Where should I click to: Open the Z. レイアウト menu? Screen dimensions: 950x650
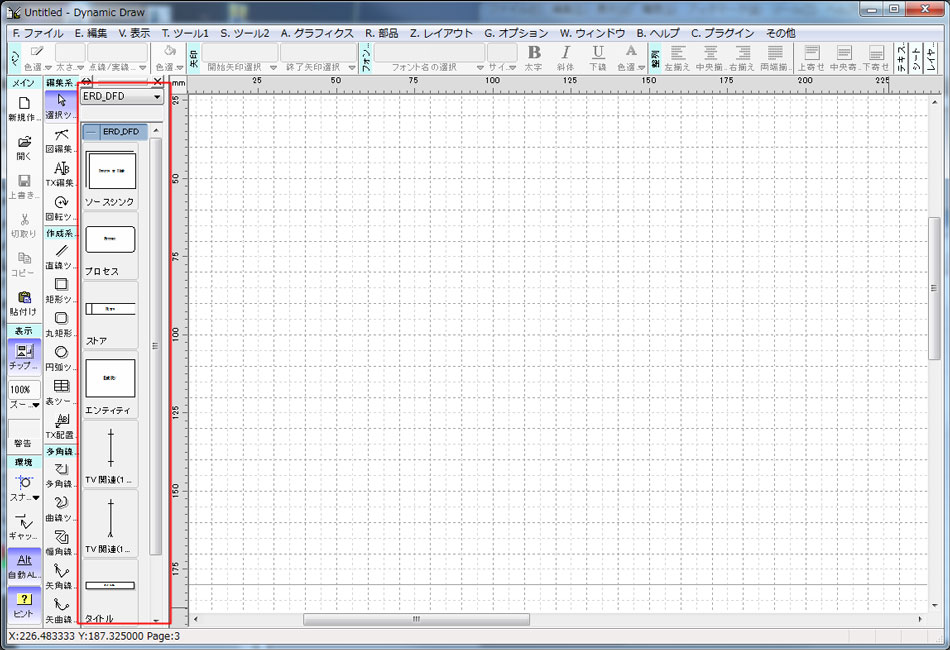tap(441, 33)
